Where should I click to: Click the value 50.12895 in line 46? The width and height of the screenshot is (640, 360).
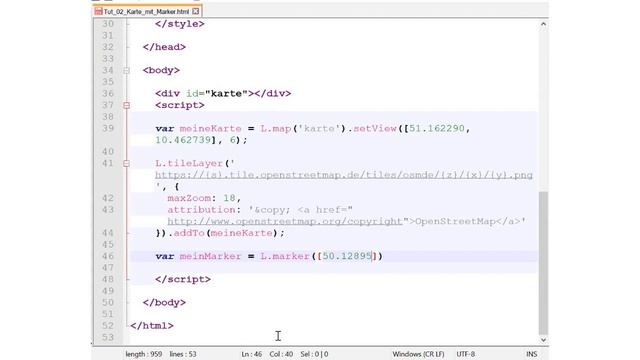tap(347, 256)
